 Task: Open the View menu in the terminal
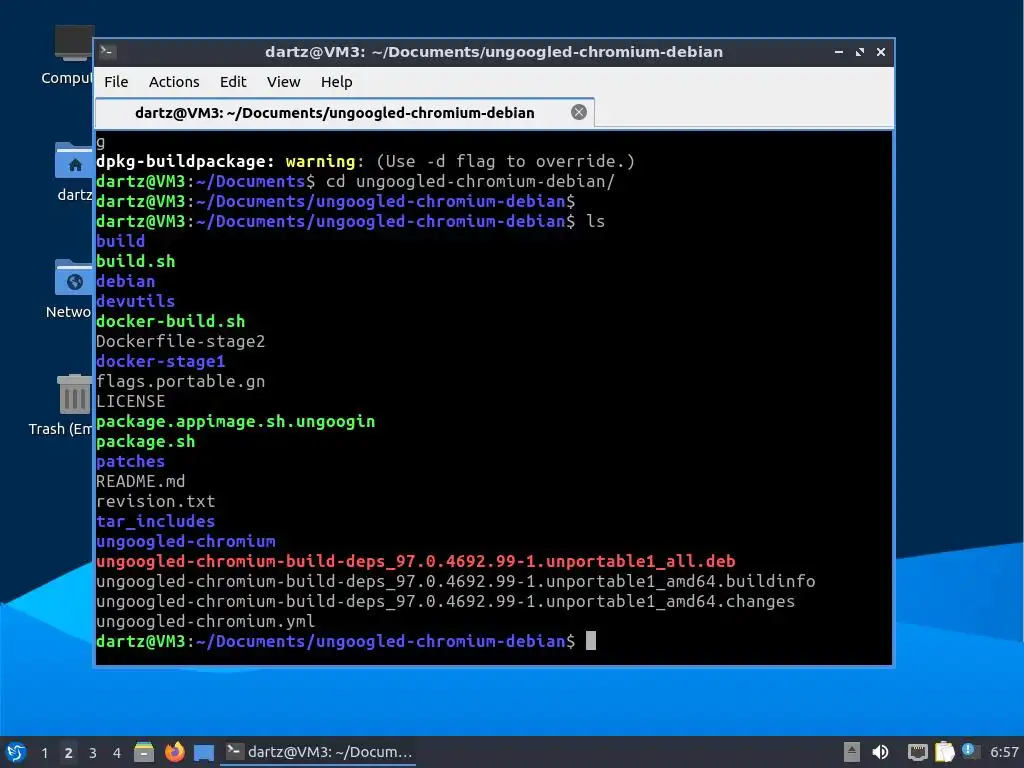point(283,82)
